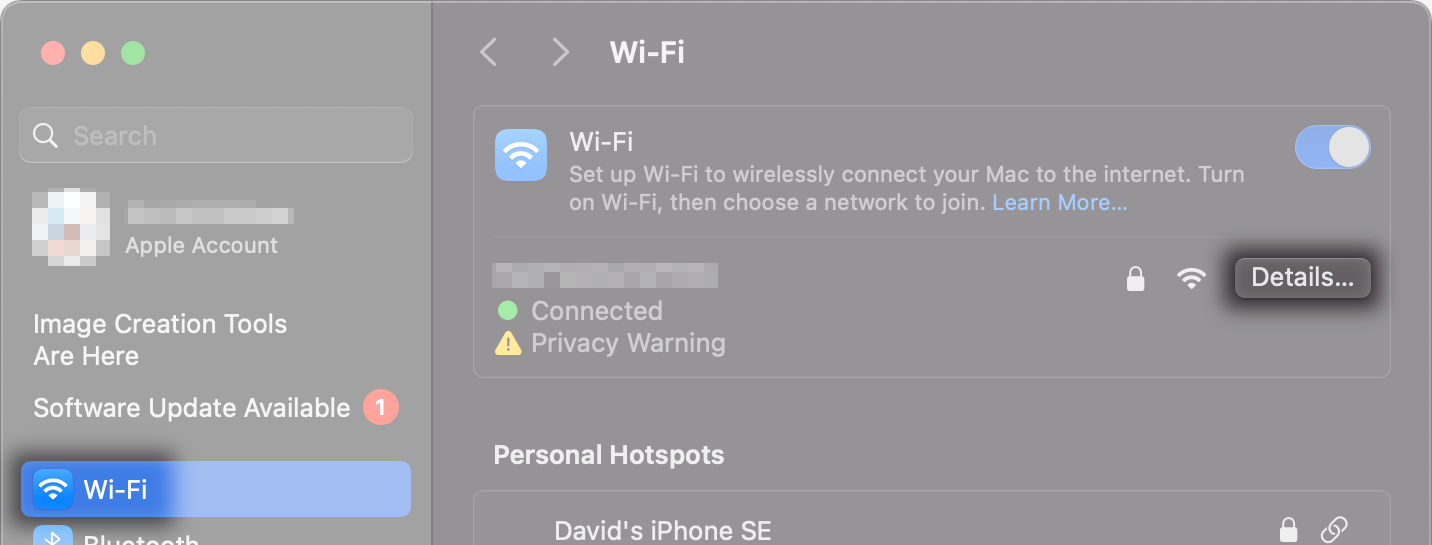Screen dimensions: 1432x545
Task: Click the Bluetooth icon in the sidebar
Action: [x=53, y=536]
